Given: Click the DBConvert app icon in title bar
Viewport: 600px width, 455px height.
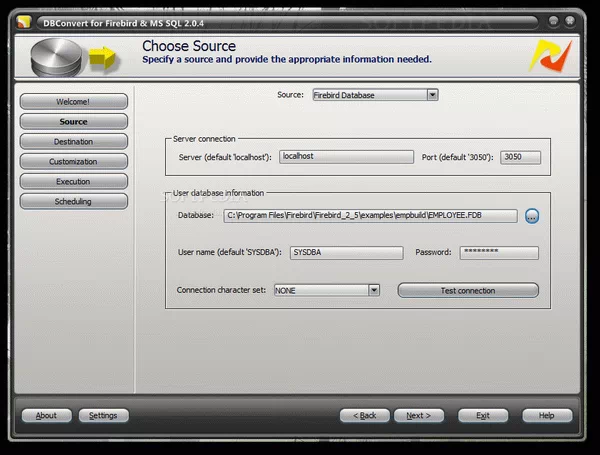Looking at the screenshot, I should (x=24, y=22).
